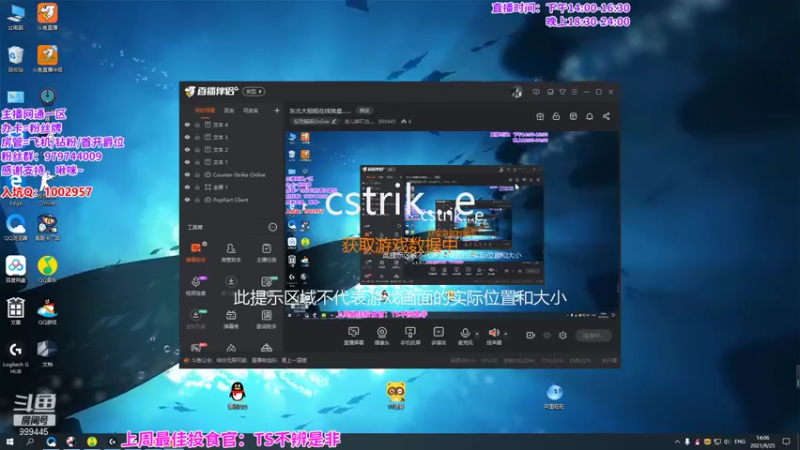The width and height of the screenshot is (800, 450).
Task: Click the record video icon beside settings
Action: 530,335
